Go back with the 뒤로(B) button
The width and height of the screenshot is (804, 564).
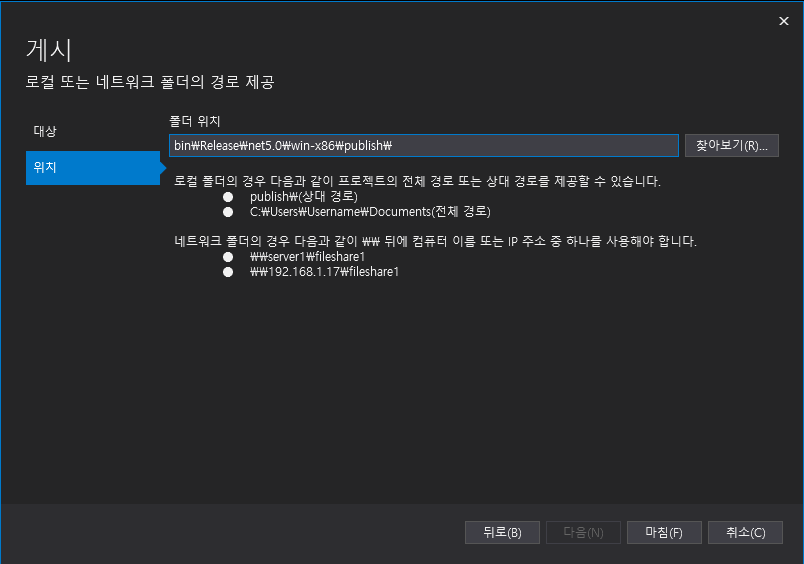pyautogui.click(x=502, y=532)
